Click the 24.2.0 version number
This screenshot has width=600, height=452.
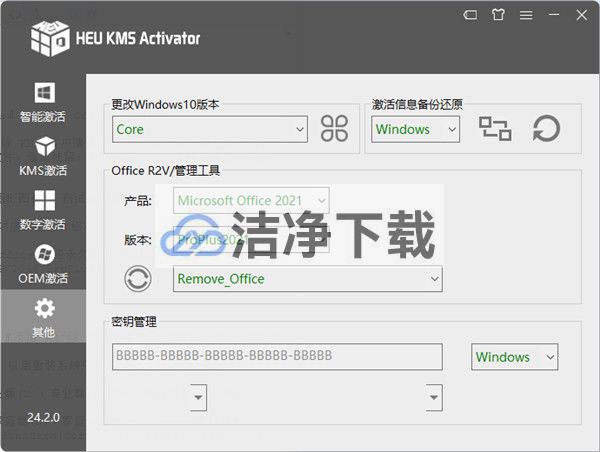pyautogui.click(x=43, y=418)
